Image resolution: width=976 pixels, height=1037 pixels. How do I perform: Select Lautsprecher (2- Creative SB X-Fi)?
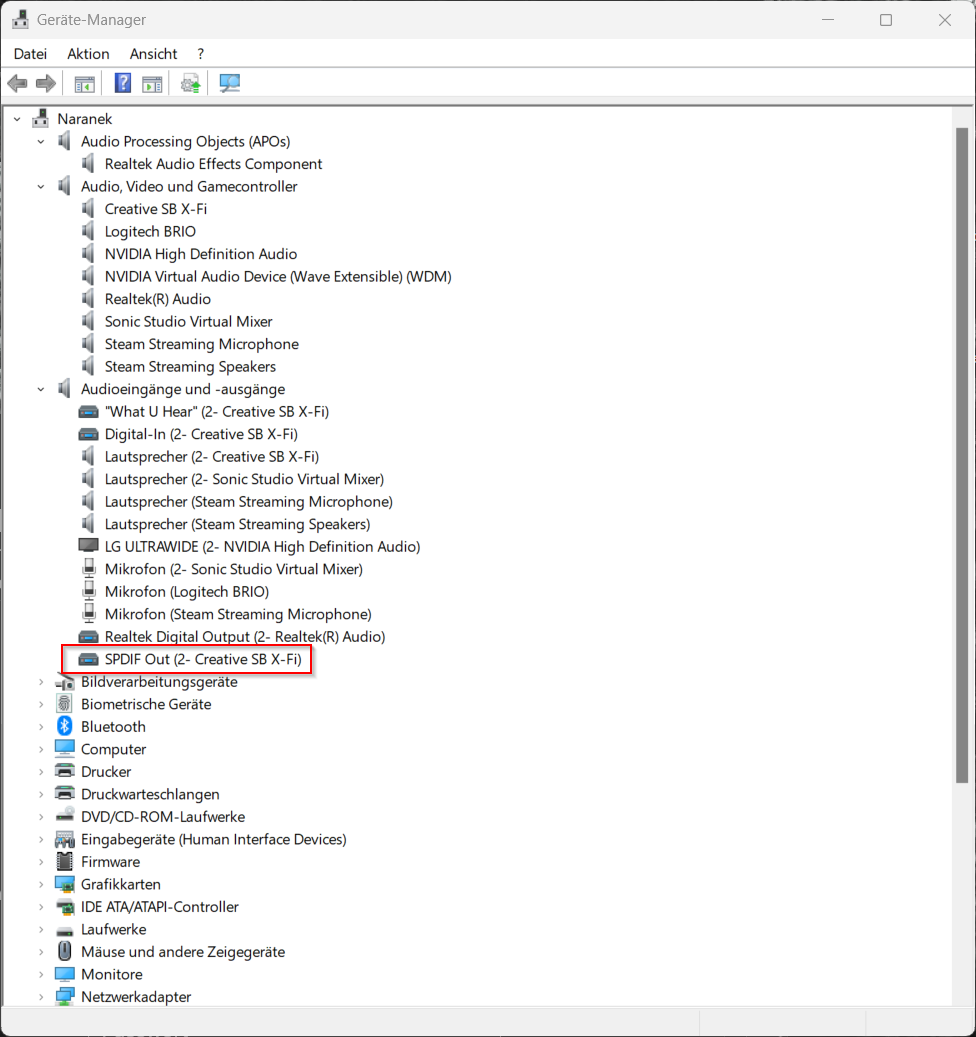212,456
